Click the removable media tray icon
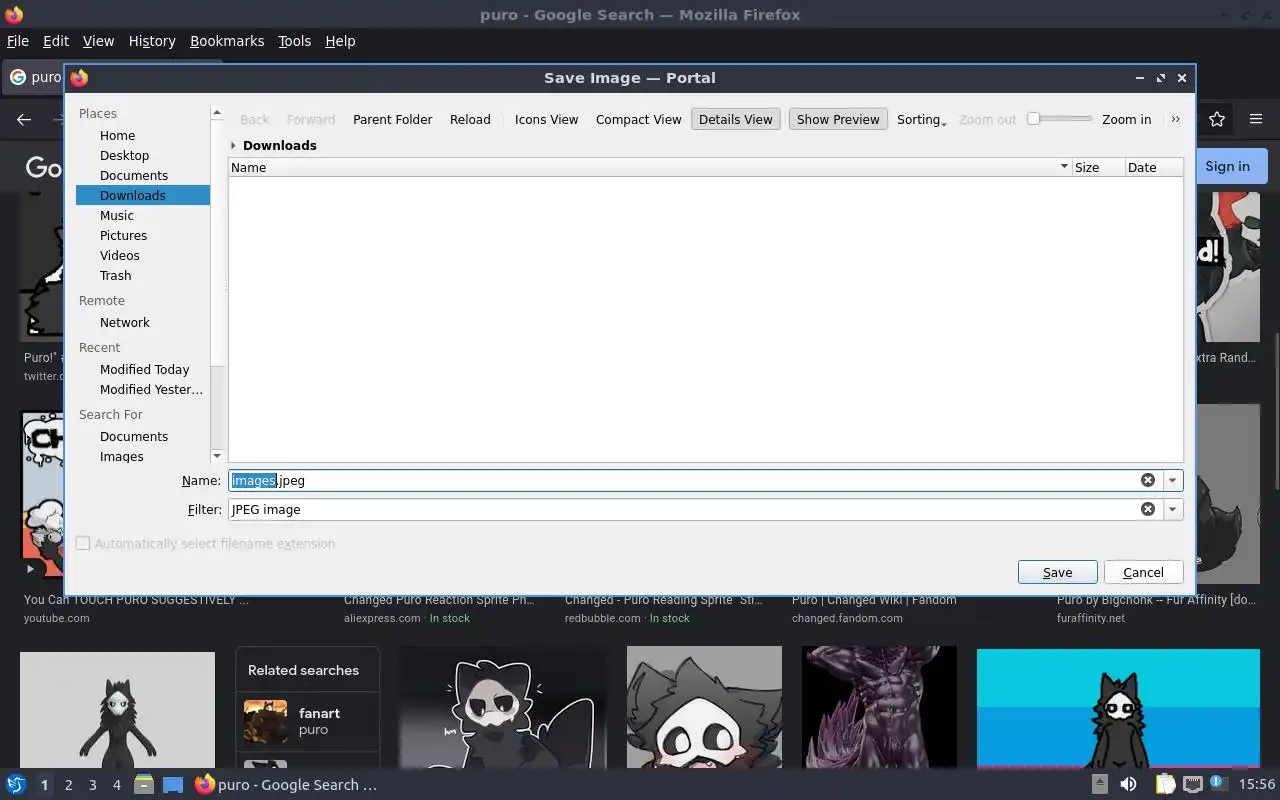This screenshot has width=1280, height=800. click(1099, 784)
